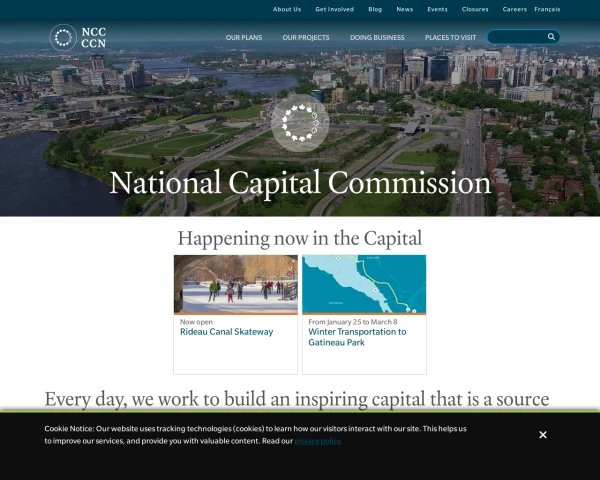
Task: Open the Gatineau Park map thumbnail
Action: [x=364, y=284]
